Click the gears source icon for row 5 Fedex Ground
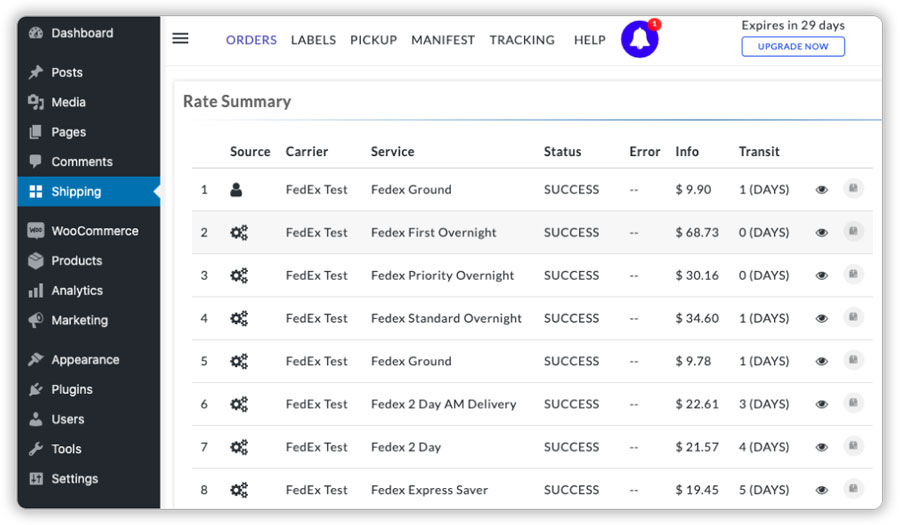 pyautogui.click(x=239, y=361)
